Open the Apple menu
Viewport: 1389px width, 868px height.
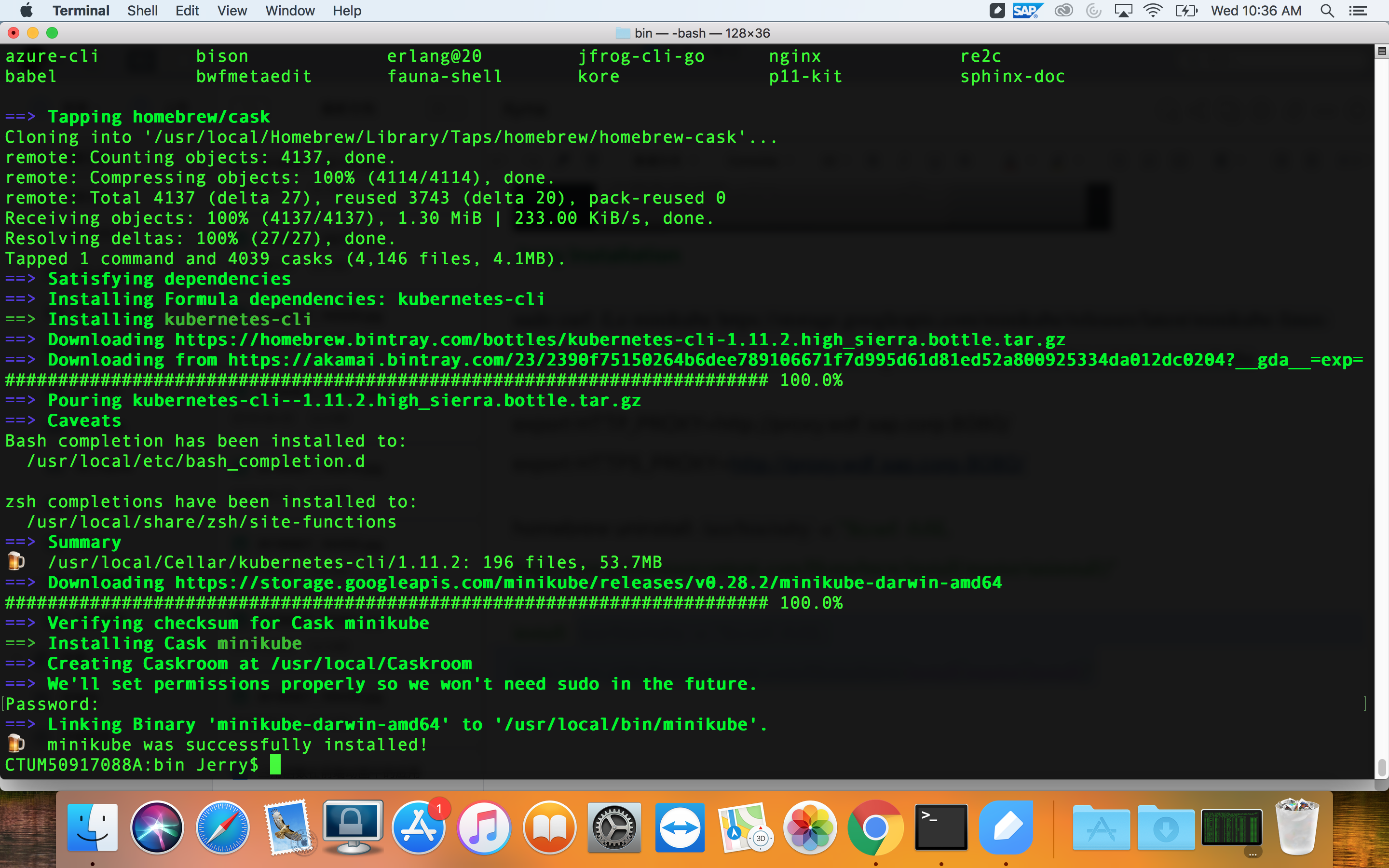click(27, 10)
